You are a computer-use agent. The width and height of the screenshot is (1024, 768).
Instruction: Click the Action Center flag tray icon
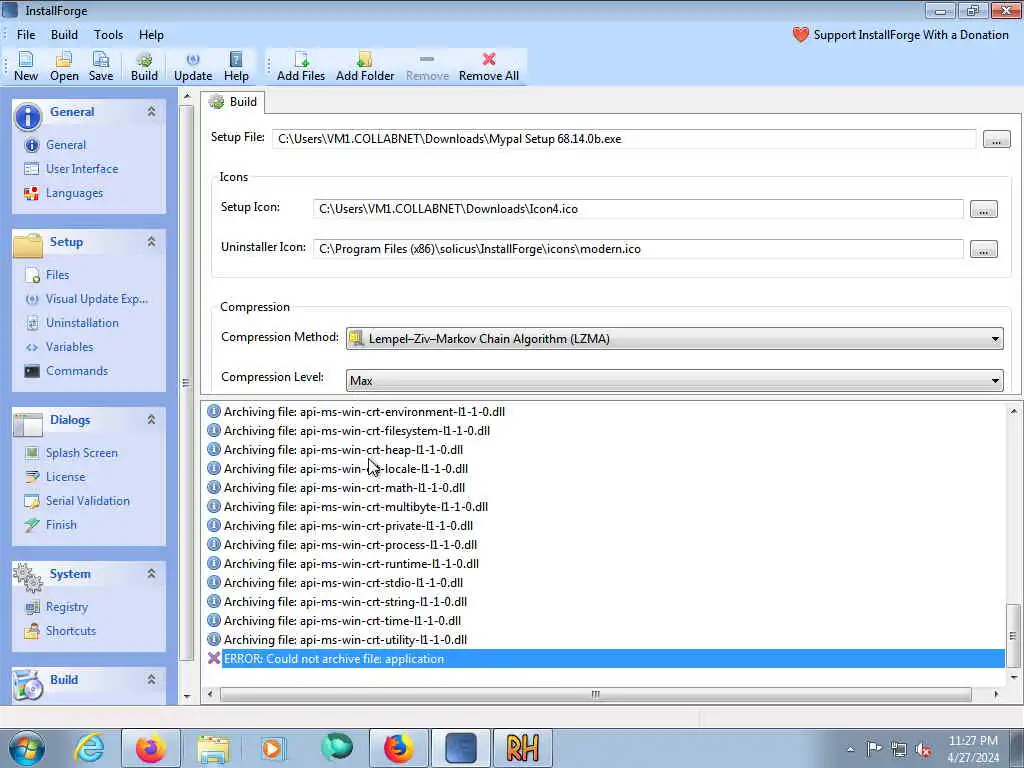(874, 749)
